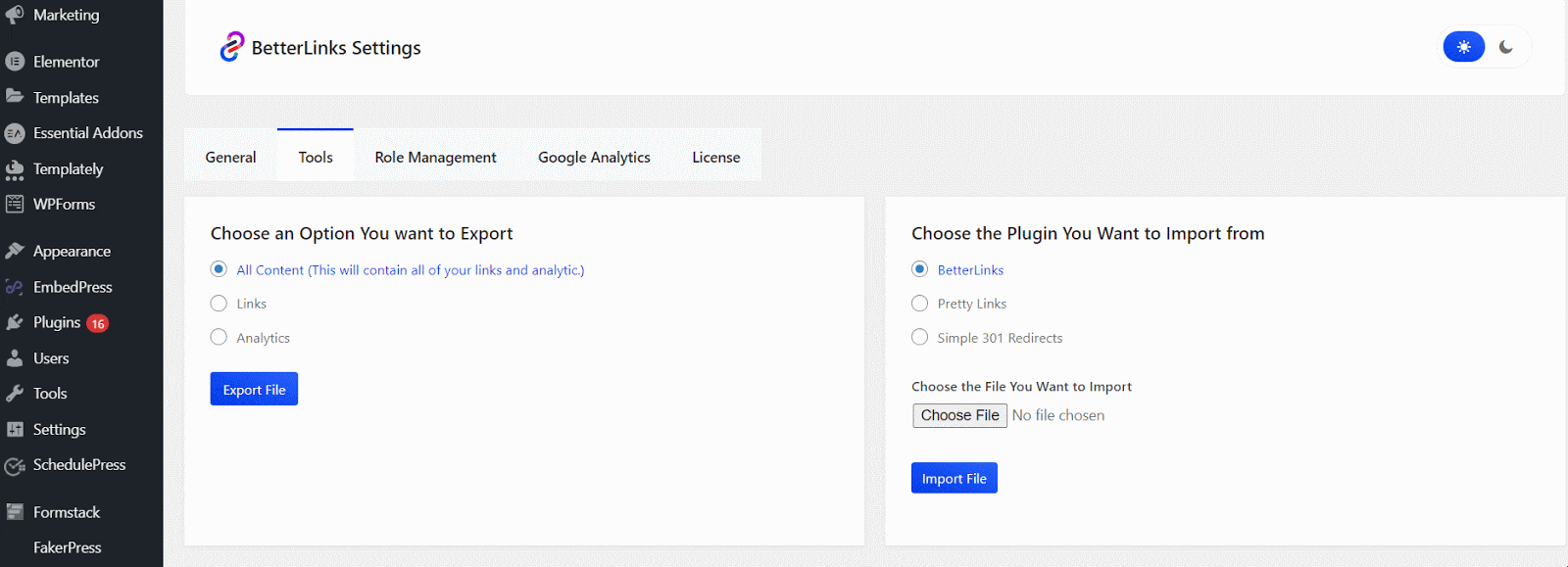Screen dimensions: 1568x567
Task: Go to the License tab
Action: click(x=715, y=157)
